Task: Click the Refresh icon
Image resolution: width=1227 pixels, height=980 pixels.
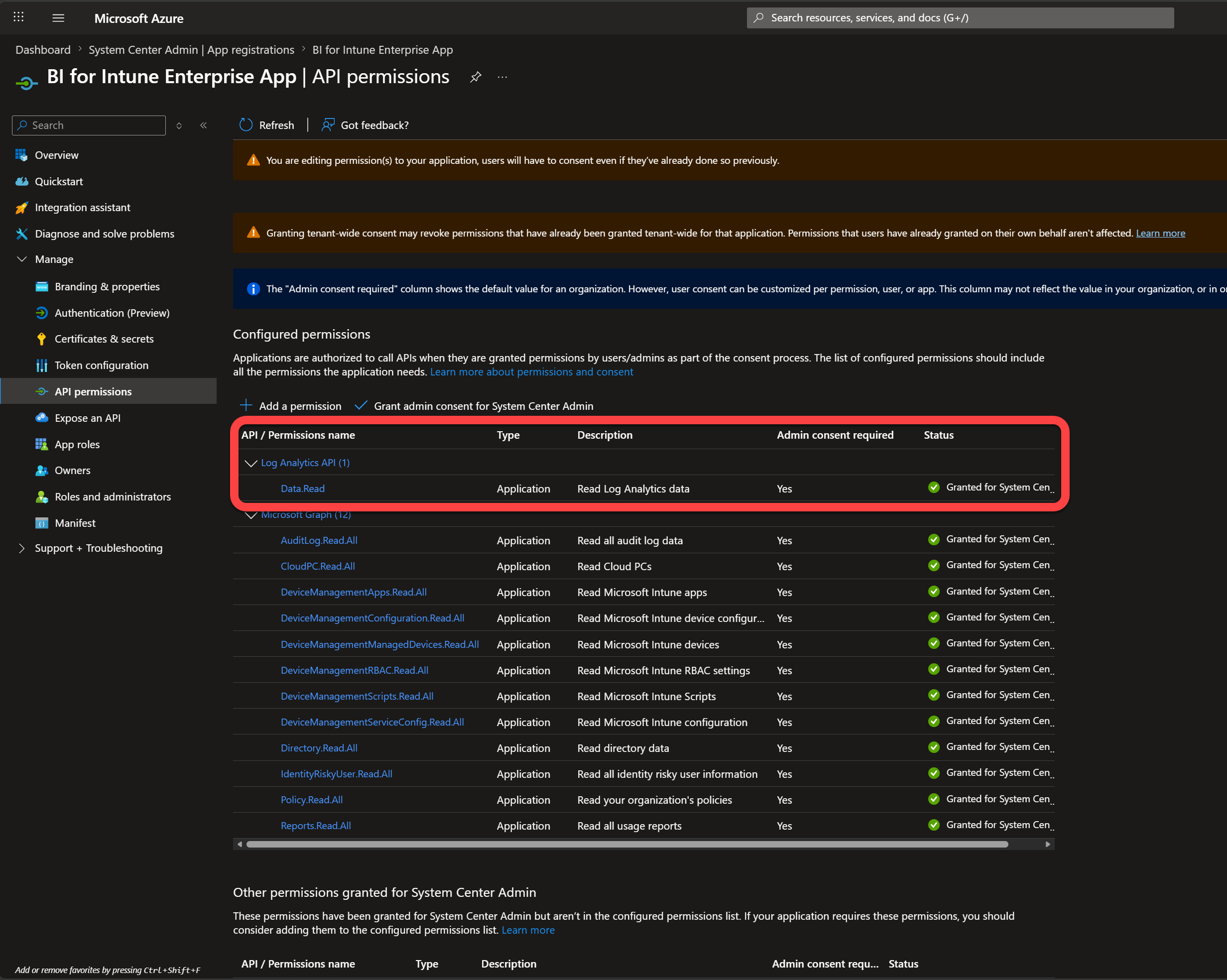Action: tap(246, 125)
